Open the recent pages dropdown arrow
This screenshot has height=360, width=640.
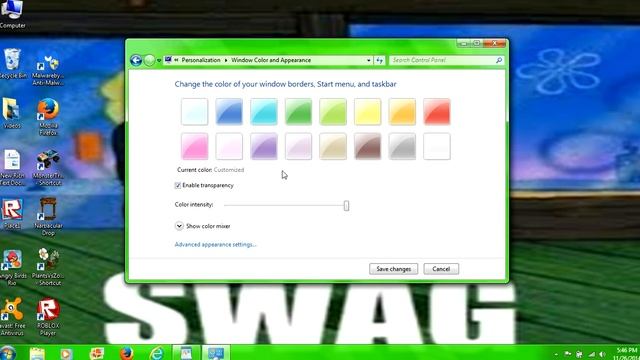click(x=159, y=60)
